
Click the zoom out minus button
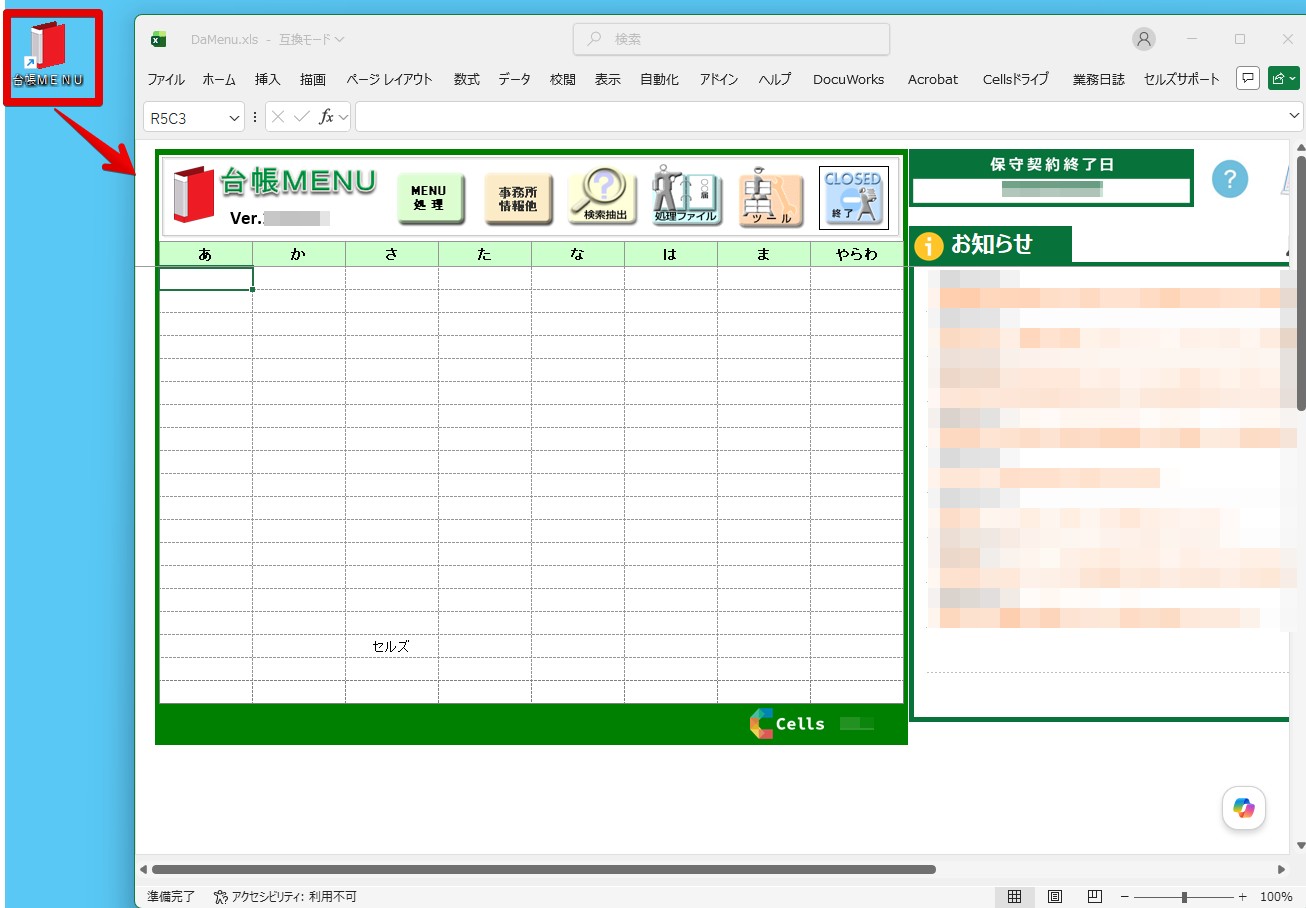point(1125,897)
